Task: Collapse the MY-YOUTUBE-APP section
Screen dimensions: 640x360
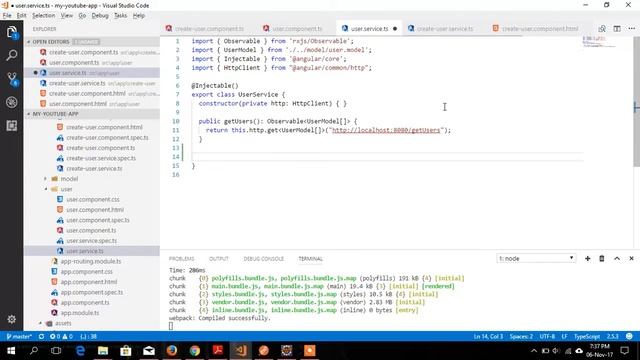Action: tap(55, 114)
